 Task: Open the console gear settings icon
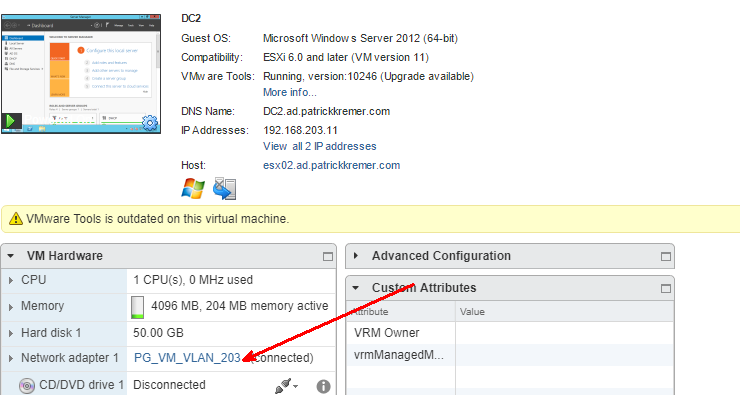150,123
